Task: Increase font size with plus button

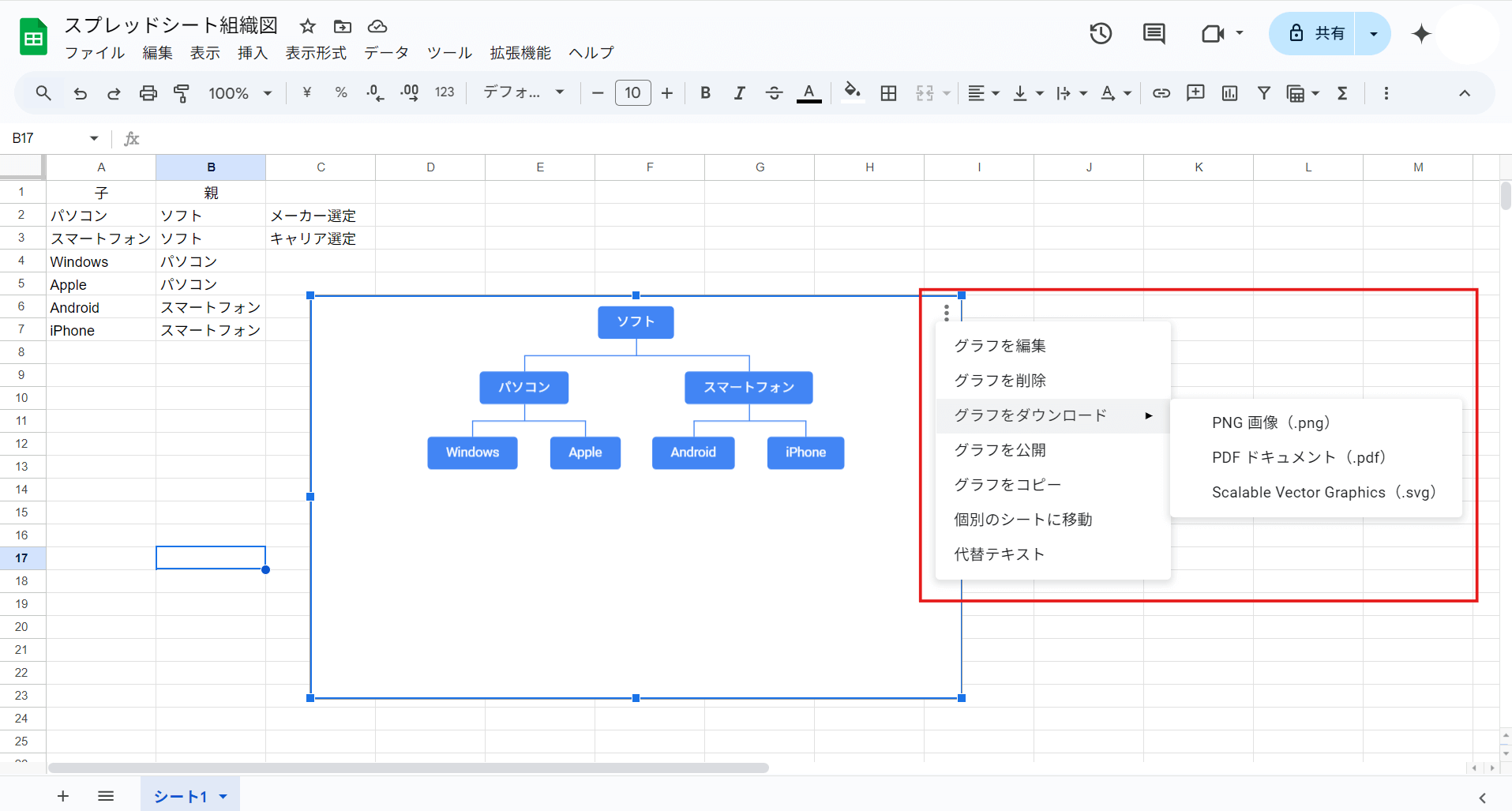Action: (667, 93)
